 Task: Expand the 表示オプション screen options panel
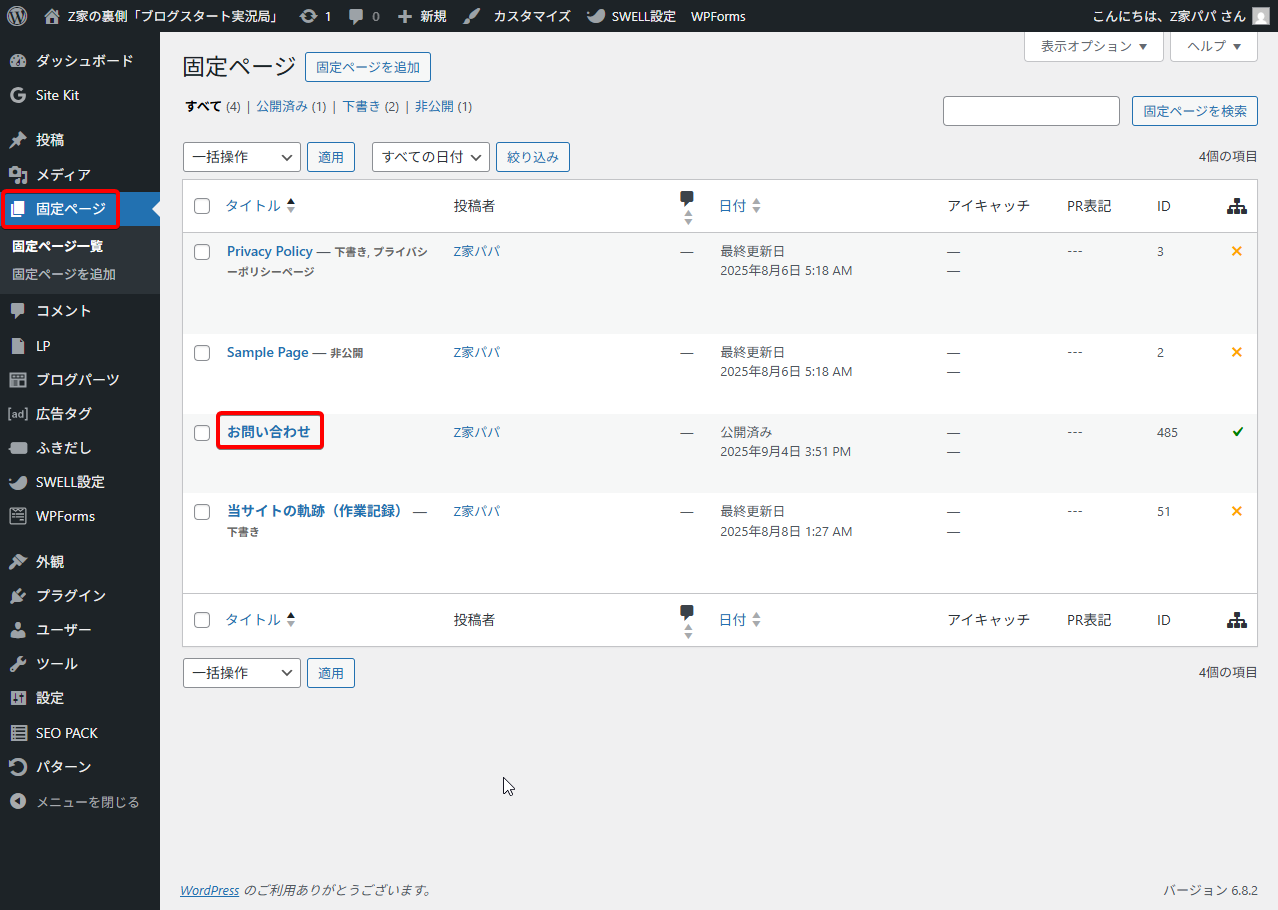[x=1093, y=46]
